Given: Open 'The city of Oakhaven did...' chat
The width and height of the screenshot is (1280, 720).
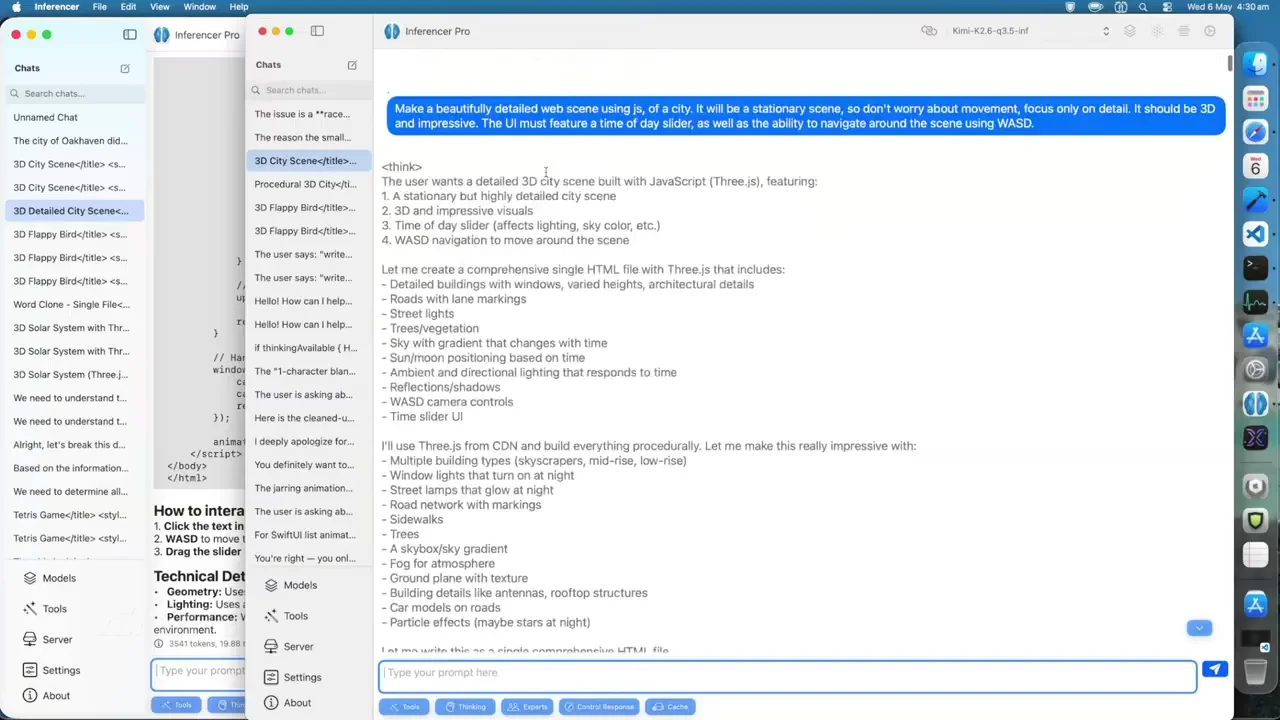Looking at the screenshot, I should point(70,141).
